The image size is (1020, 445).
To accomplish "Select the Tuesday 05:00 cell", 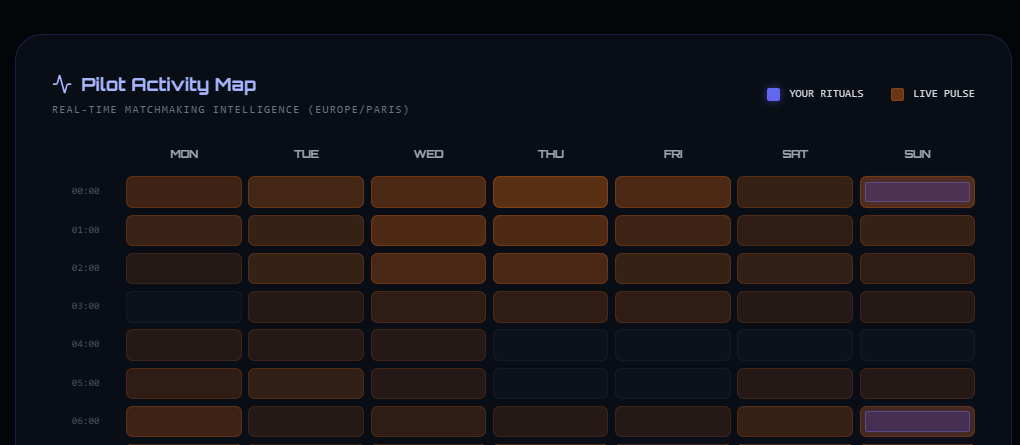I will [x=306, y=383].
